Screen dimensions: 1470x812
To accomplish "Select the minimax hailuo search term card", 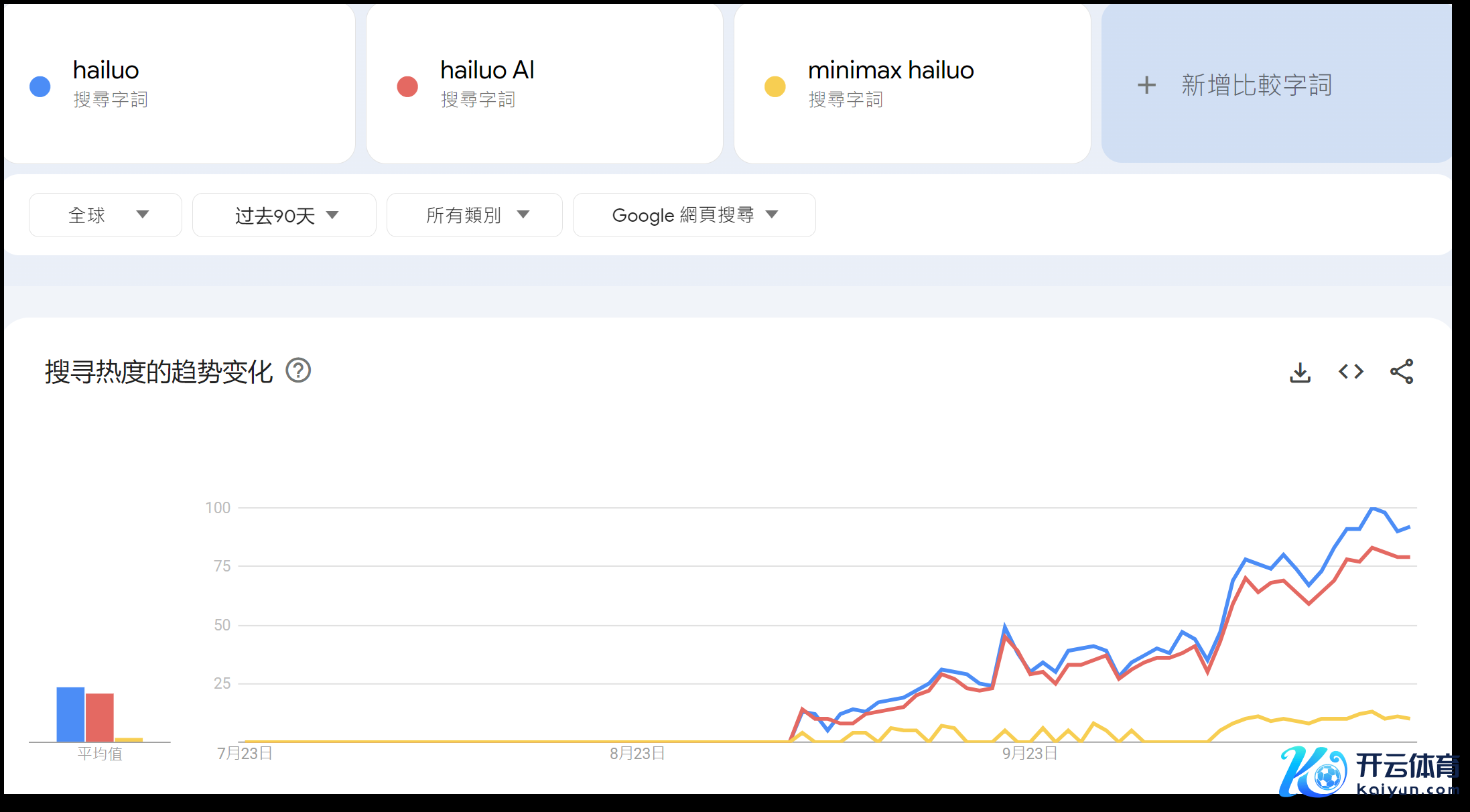I will 912,83.
